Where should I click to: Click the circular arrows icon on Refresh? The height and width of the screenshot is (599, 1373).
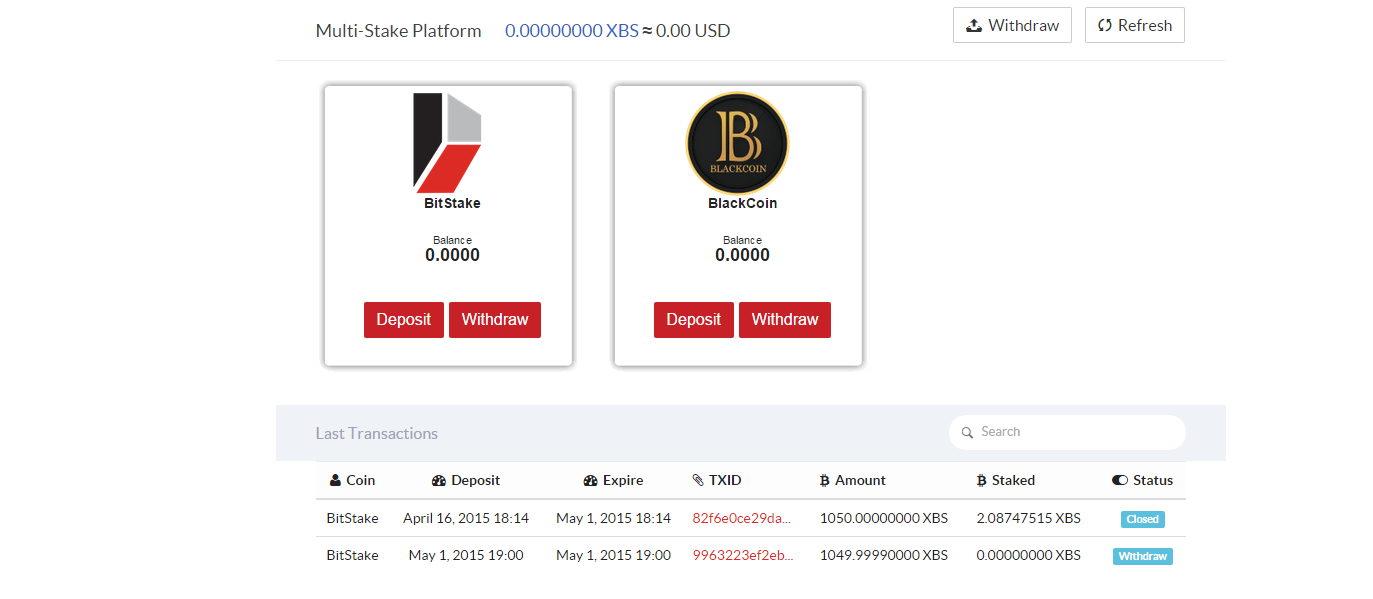point(1105,25)
